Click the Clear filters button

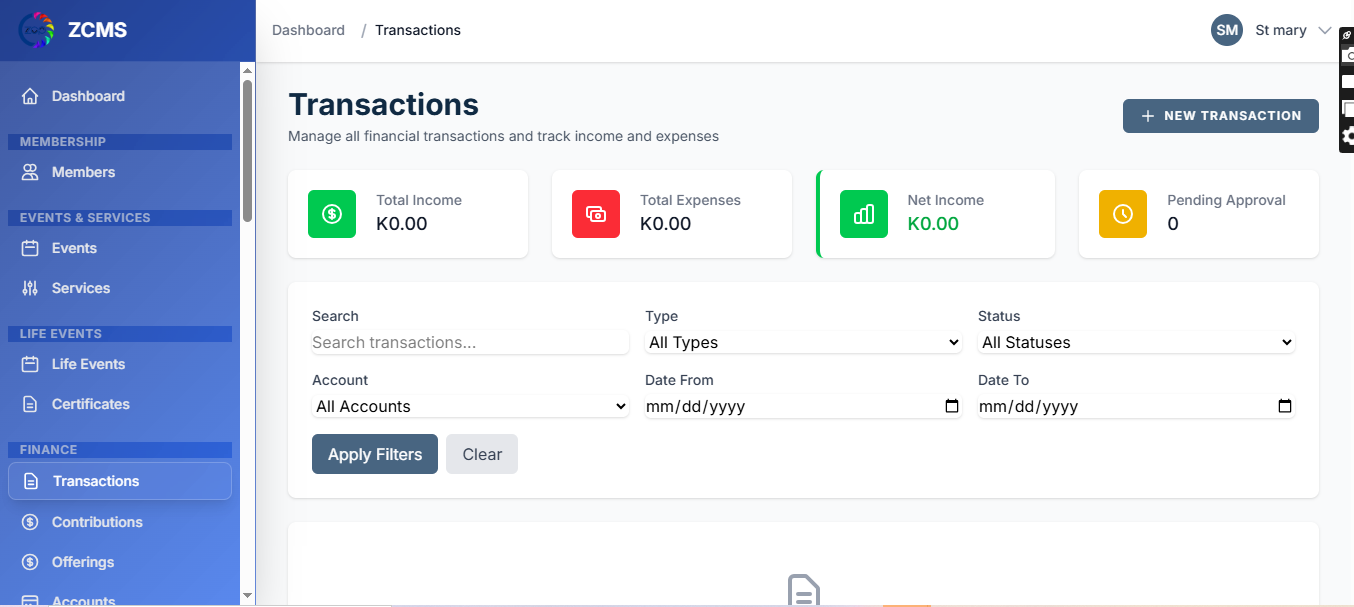(482, 454)
